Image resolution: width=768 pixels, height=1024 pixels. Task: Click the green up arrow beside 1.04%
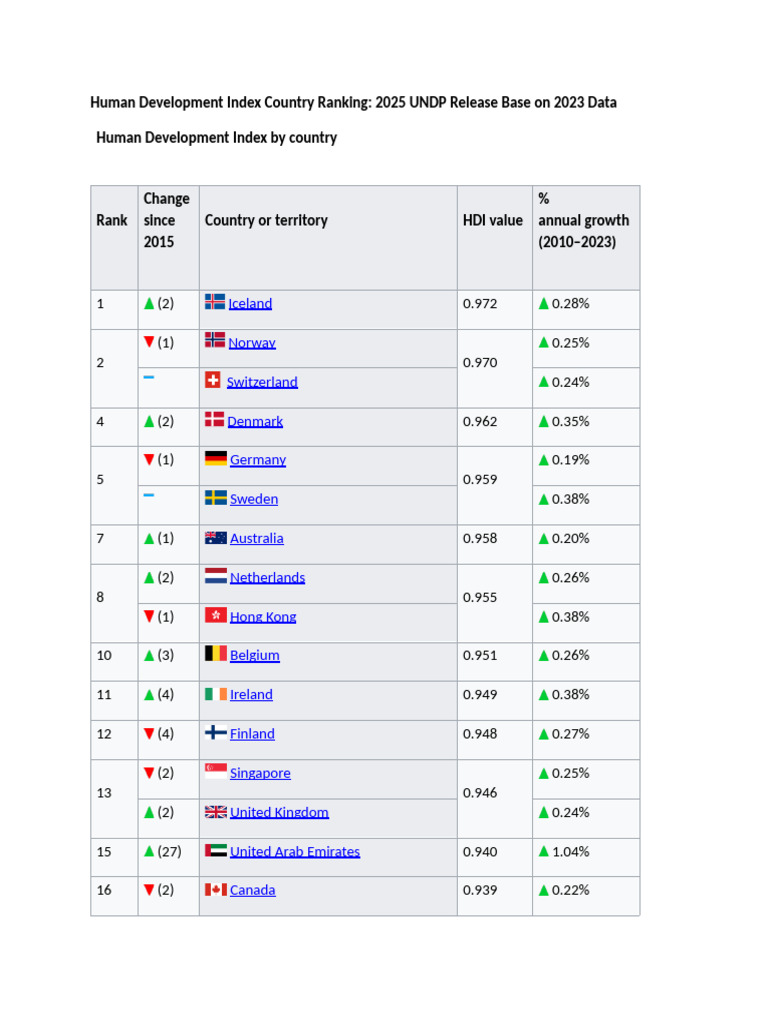pyautogui.click(x=543, y=851)
